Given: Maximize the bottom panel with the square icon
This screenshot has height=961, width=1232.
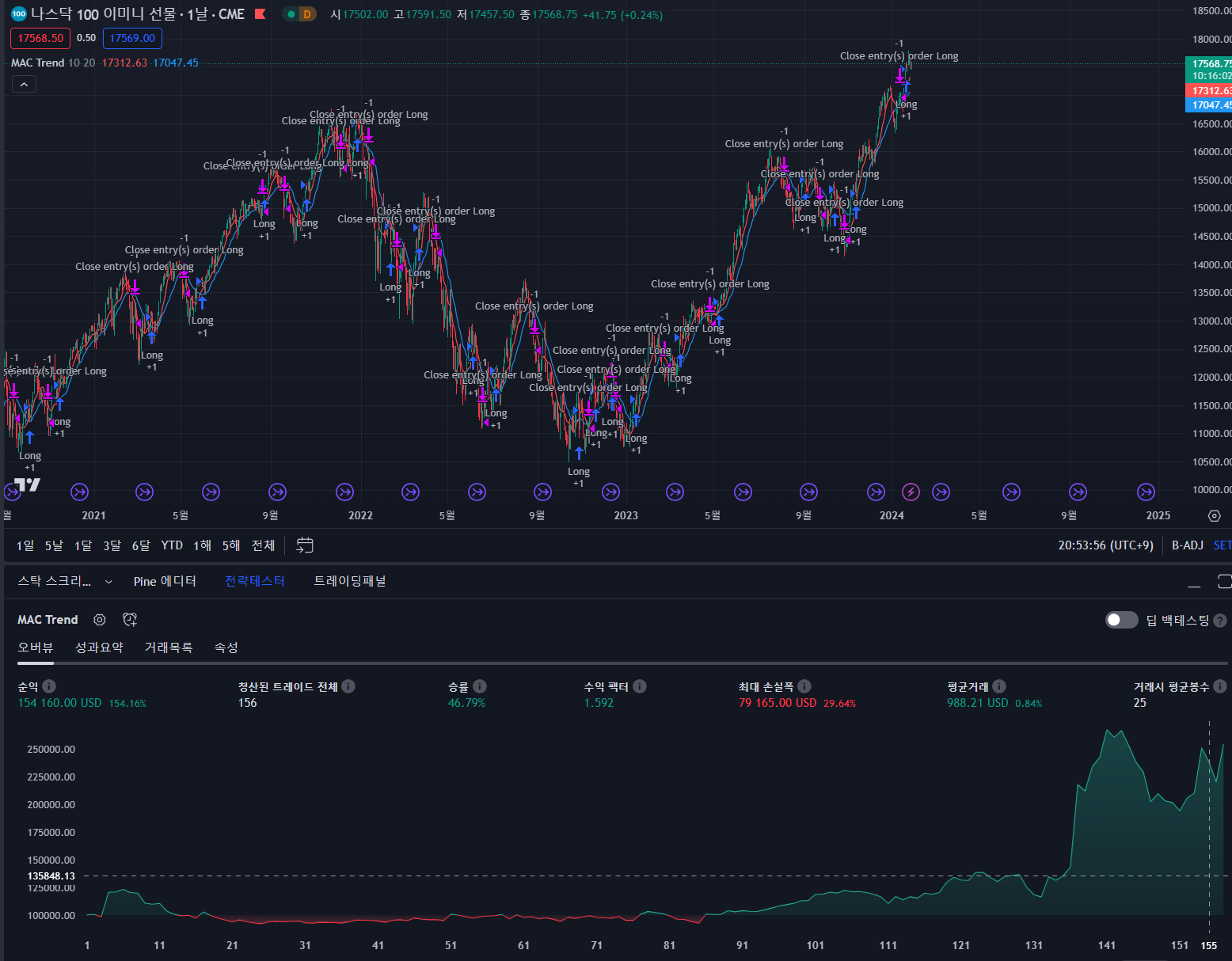Looking at the screenshot, I should click(1225, 582).
